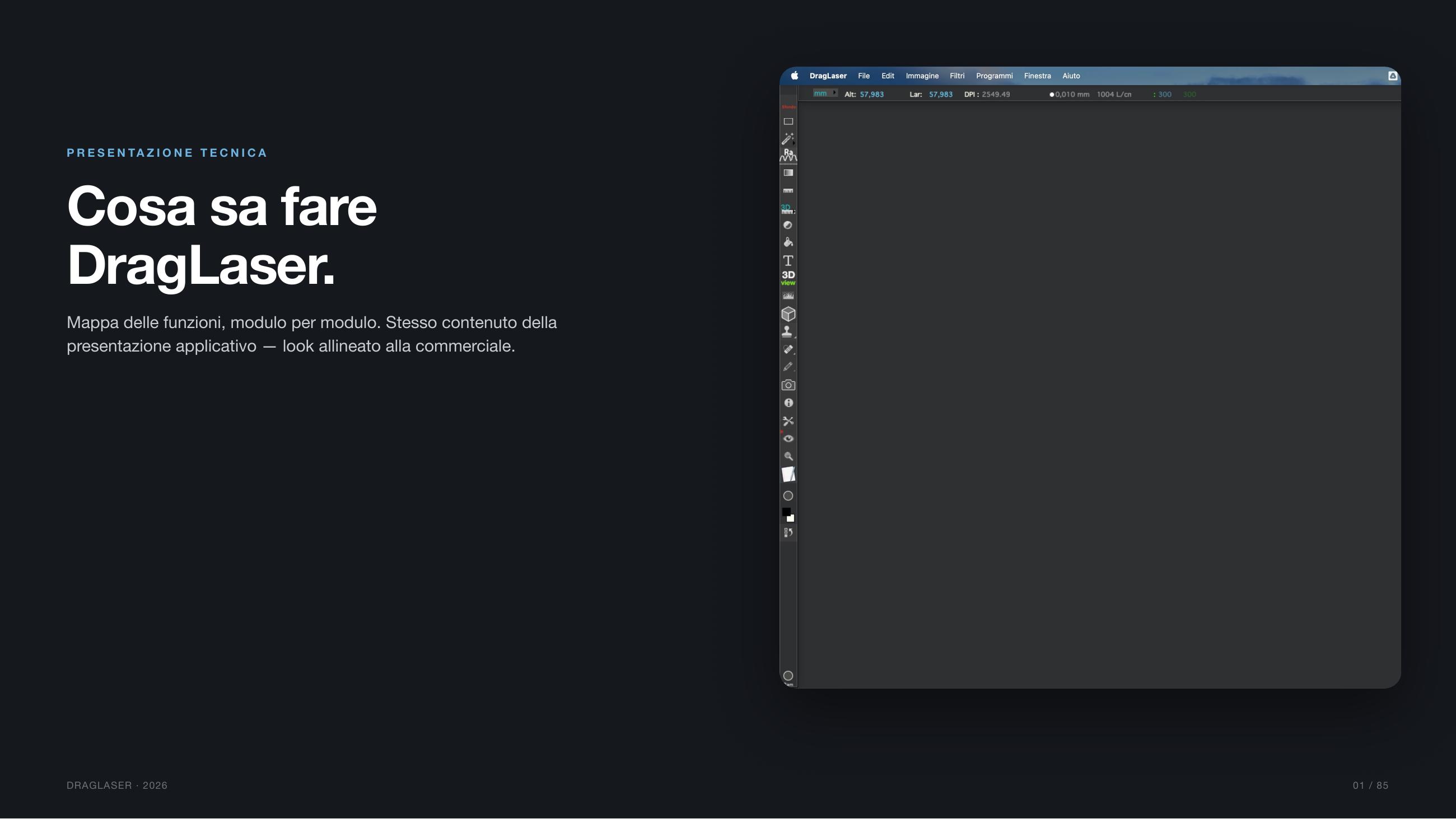The image size is (1456, 819).
Task: Click the undo history icon
Action: pyautogui.click(x=788, y=532)
